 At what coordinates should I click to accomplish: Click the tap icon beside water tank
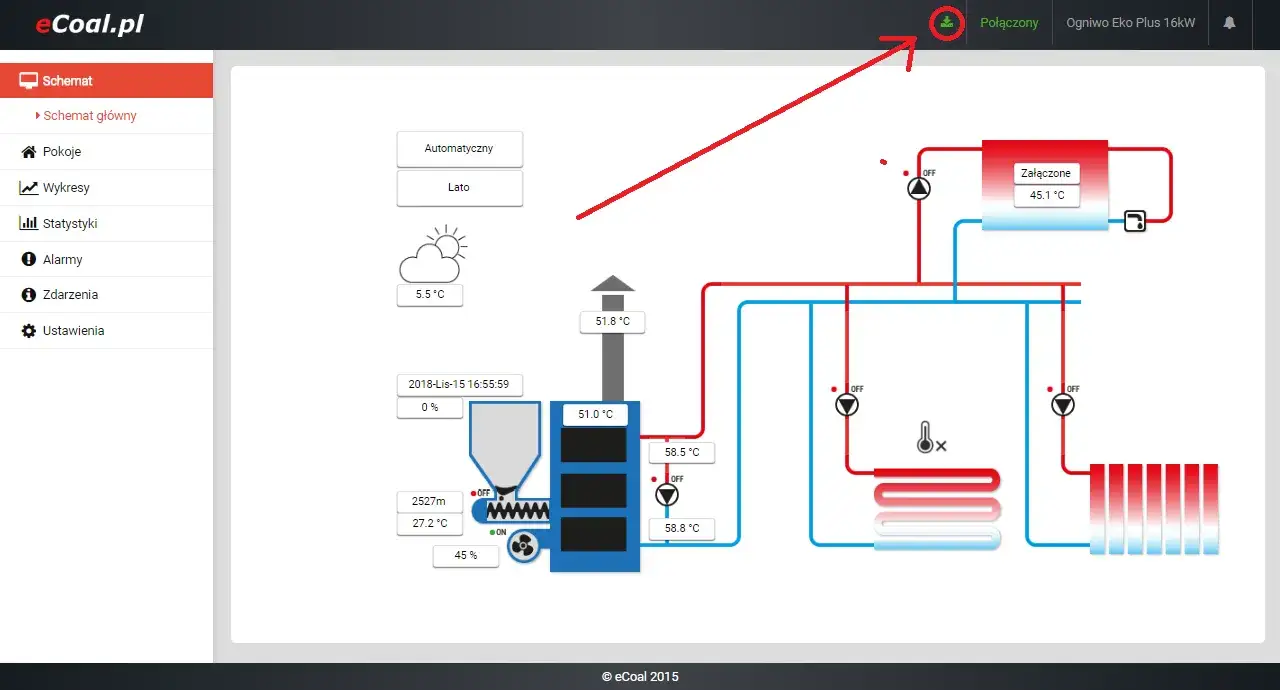1135,221
